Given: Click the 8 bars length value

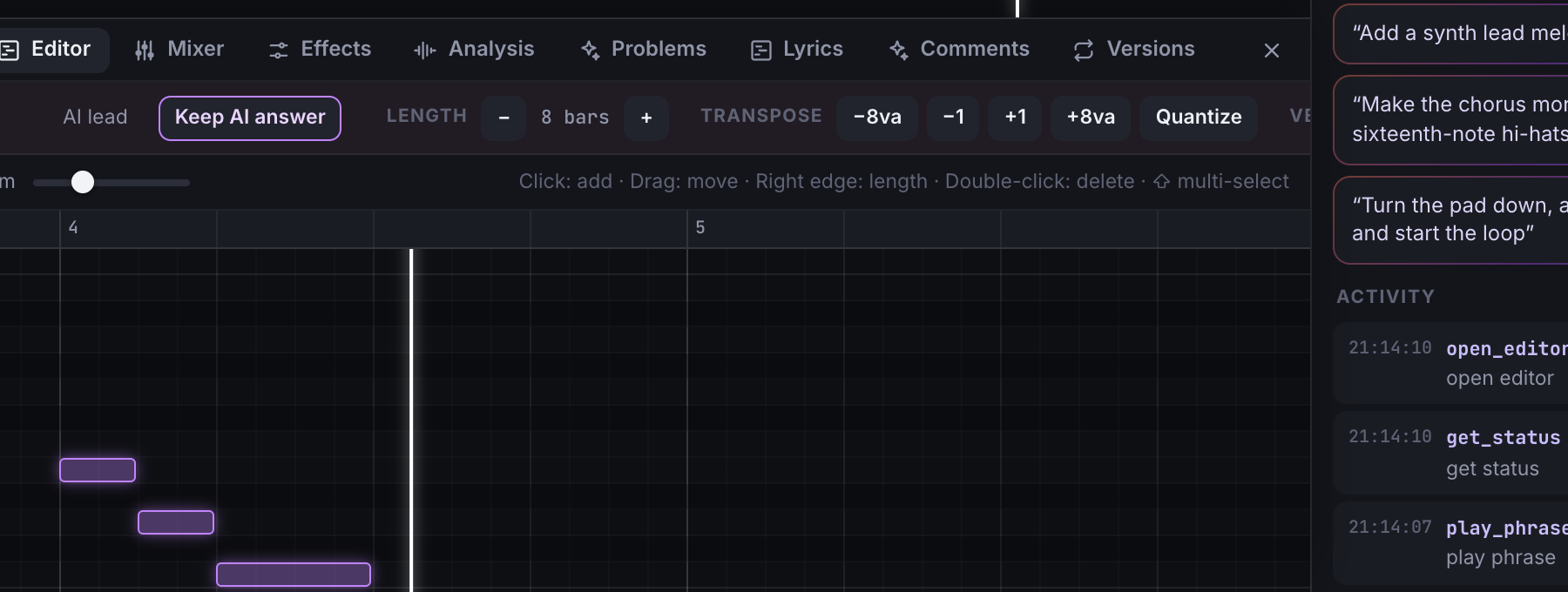Looking at the screenshot, I should click(x=575, y=118).
